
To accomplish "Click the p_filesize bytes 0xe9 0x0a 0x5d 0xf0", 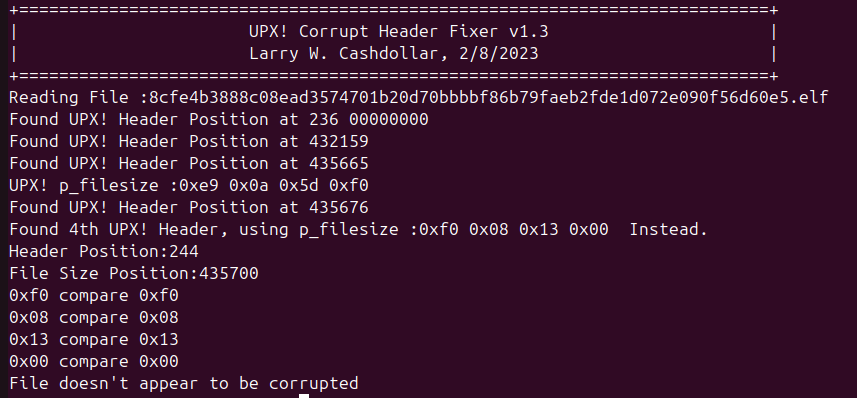I will tap(274, 185).
